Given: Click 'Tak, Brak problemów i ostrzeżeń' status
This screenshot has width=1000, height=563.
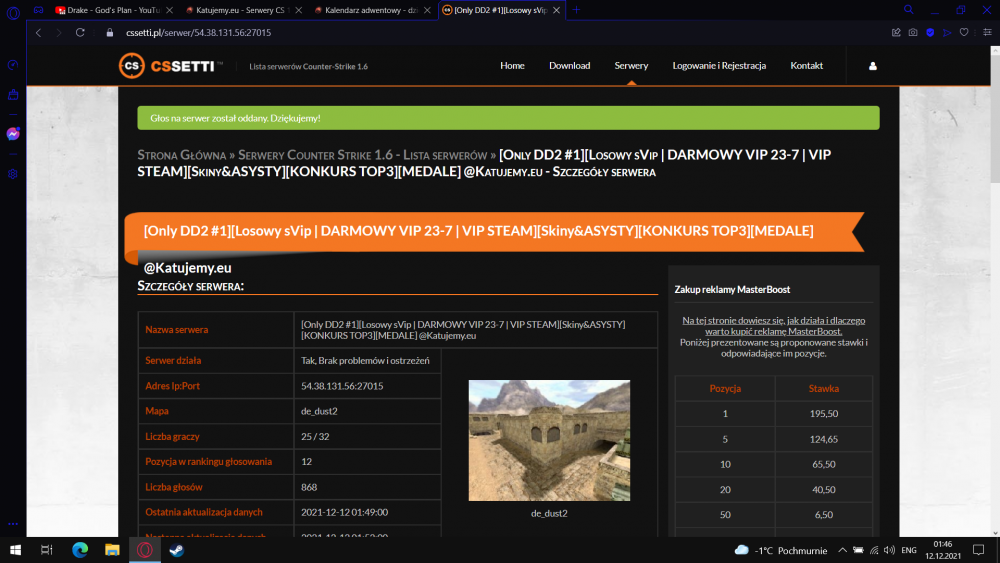Looking at the screenshot, I should coord(365,360).
